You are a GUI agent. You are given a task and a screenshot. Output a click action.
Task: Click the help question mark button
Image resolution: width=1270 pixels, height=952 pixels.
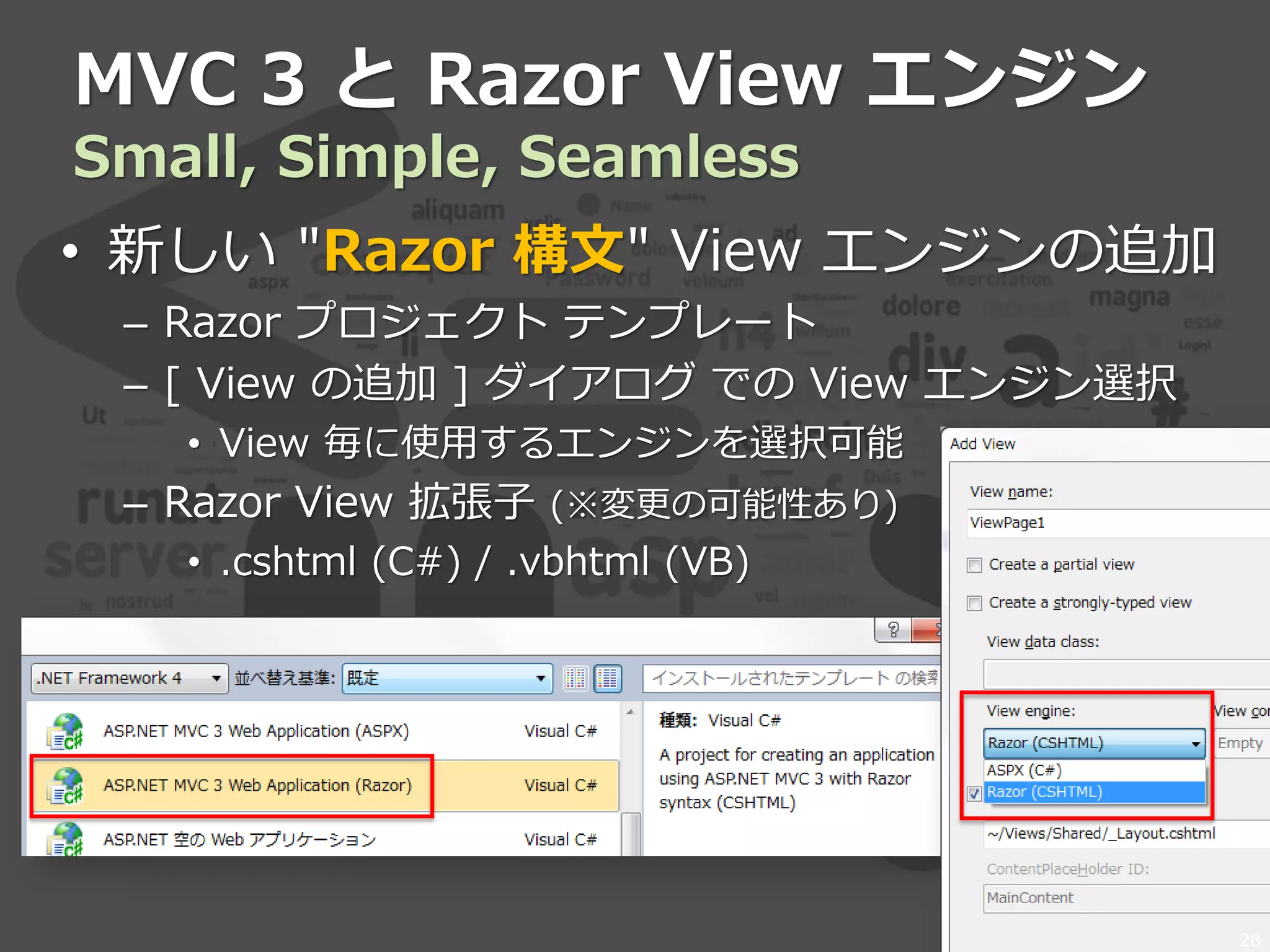[893, 630]
